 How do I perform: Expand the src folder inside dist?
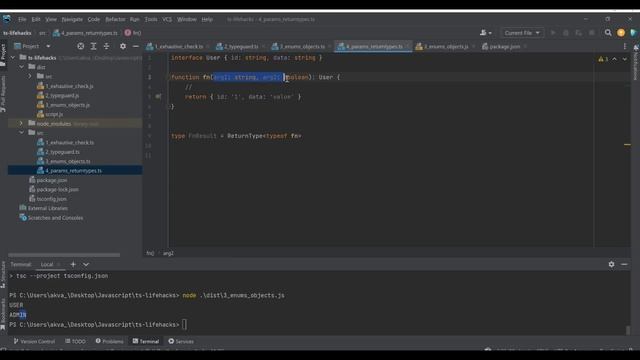coord(30,76)
